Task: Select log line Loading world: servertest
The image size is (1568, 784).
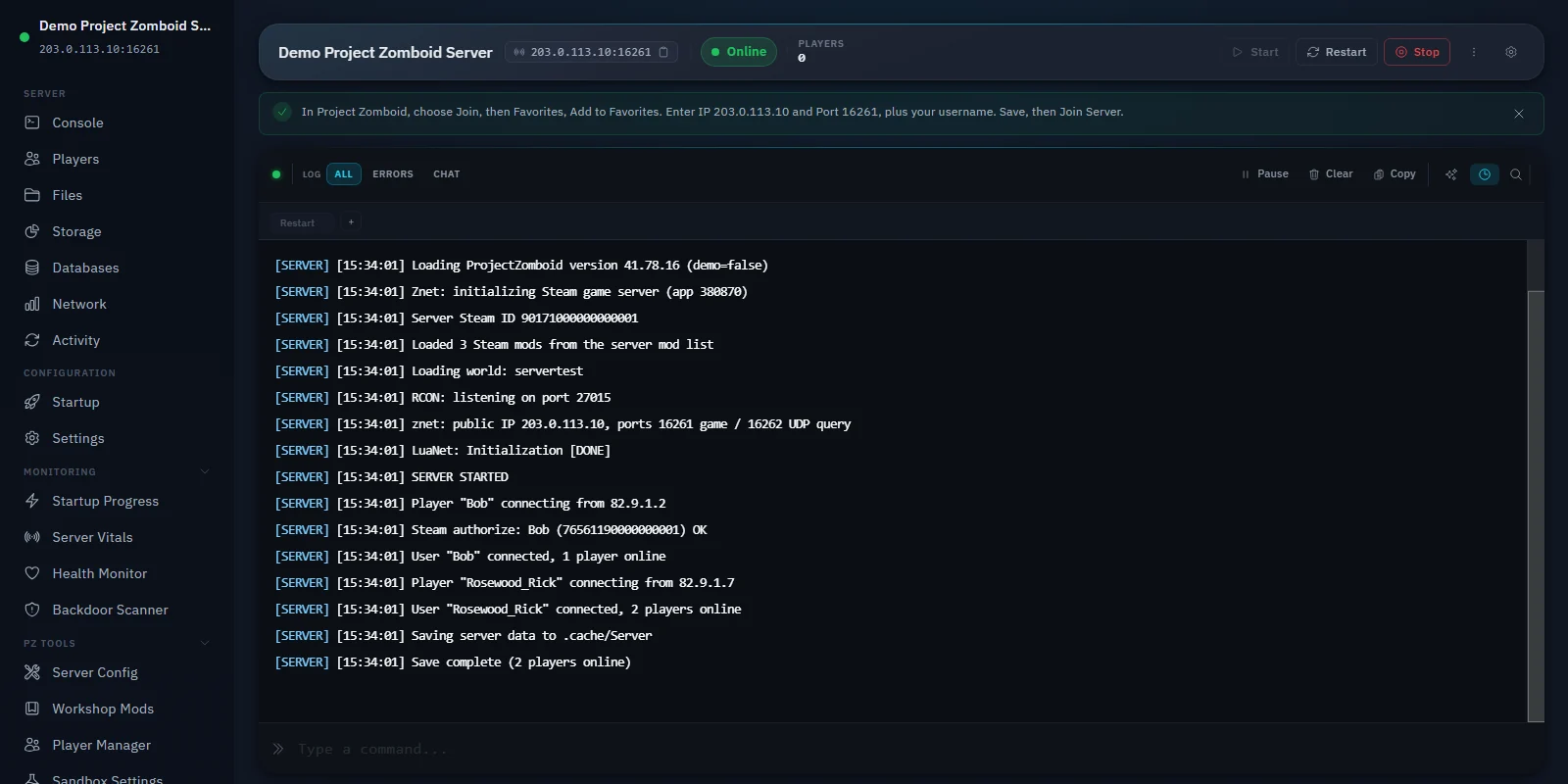Action: pos(428,371)
